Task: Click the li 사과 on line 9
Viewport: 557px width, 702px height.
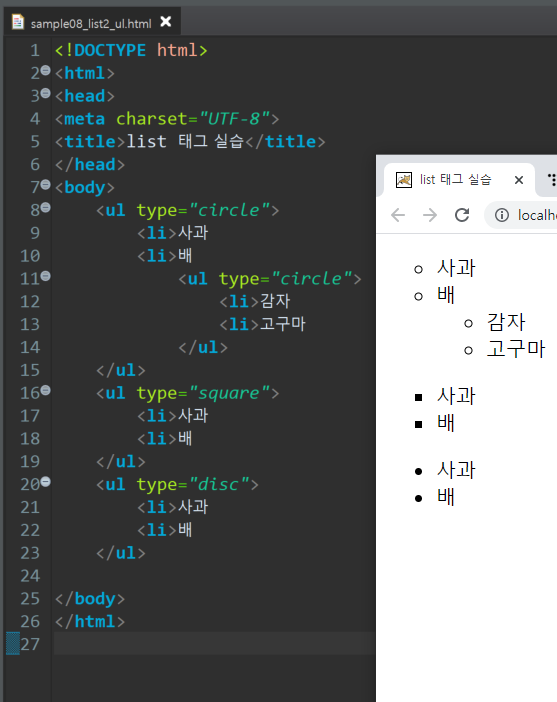Action: [173, 233]
